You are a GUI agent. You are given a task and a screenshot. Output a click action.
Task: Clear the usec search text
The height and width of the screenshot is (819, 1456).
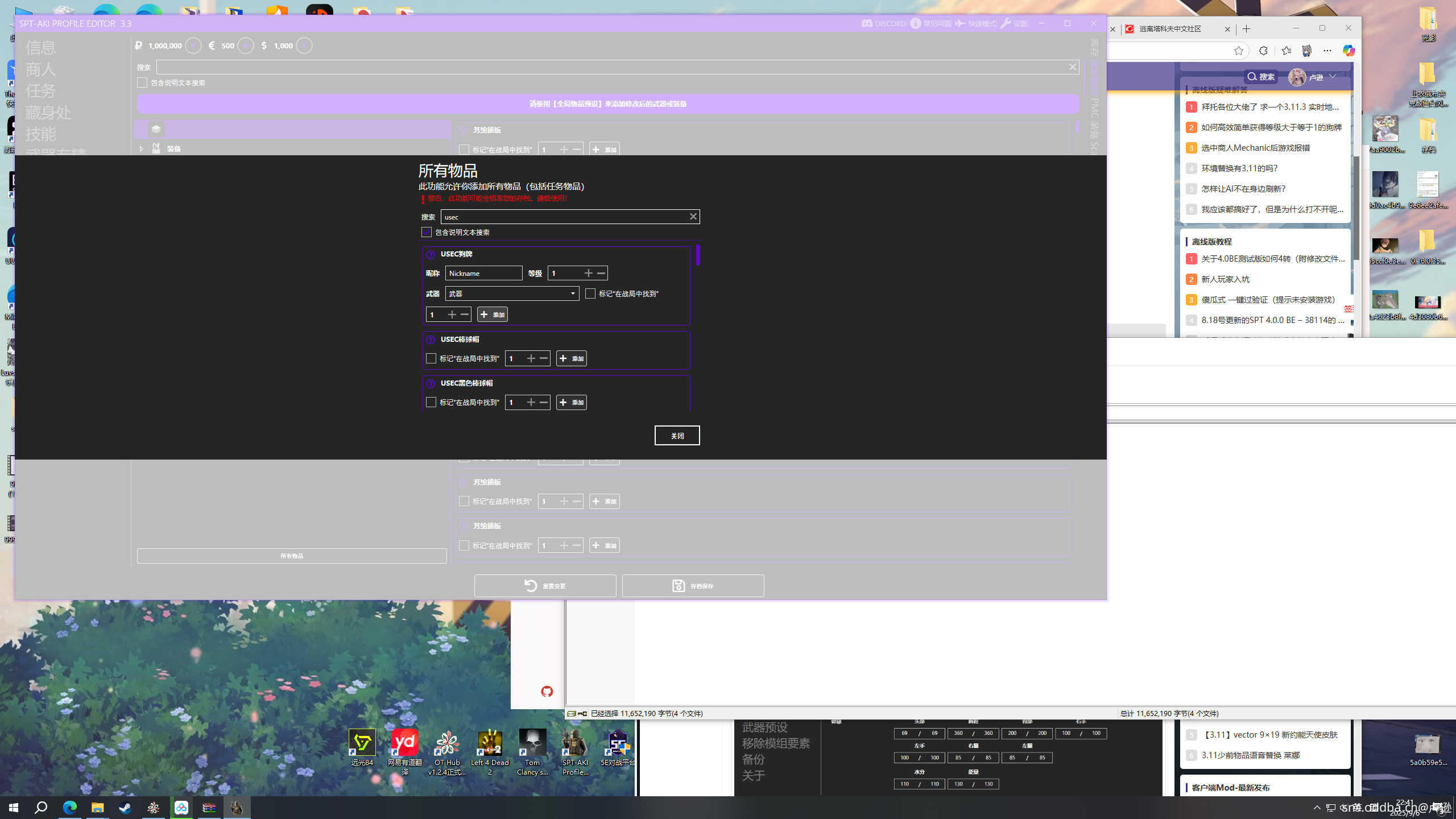[x=693, y=217]
